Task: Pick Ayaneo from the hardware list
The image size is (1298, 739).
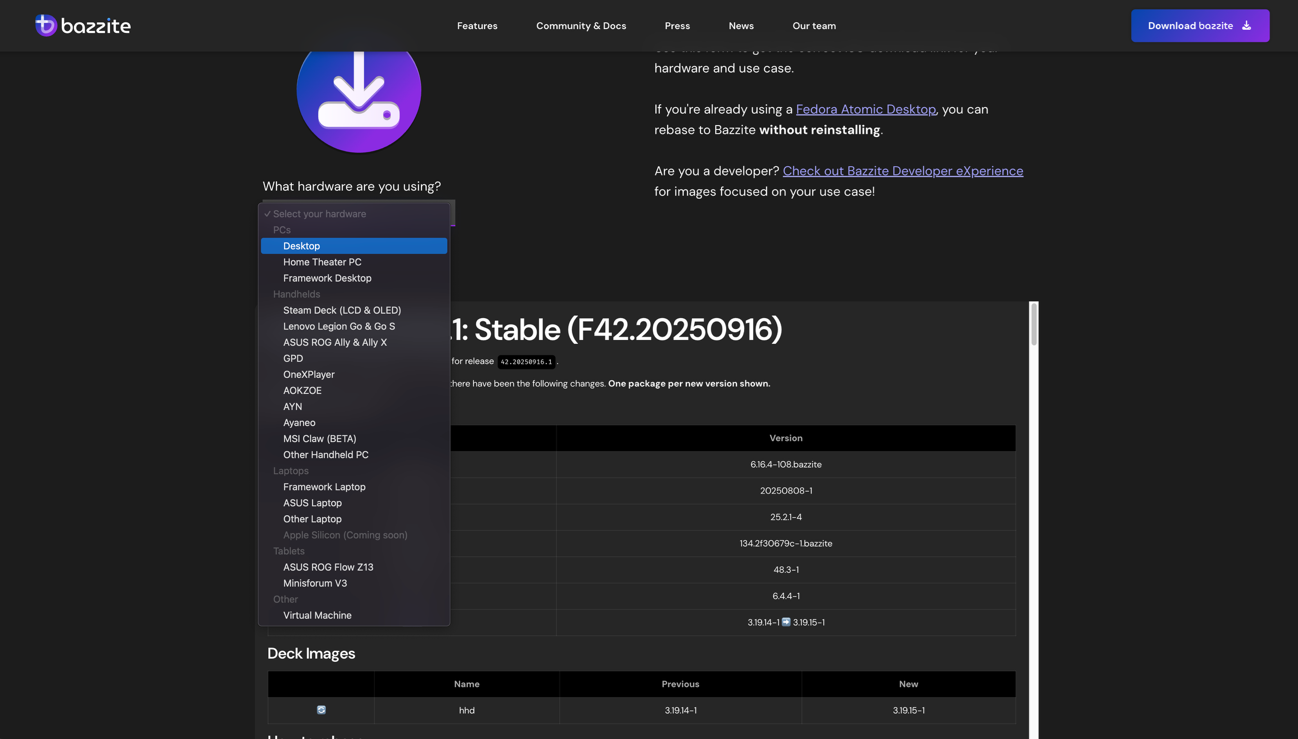Action: (x=354, y=422)
